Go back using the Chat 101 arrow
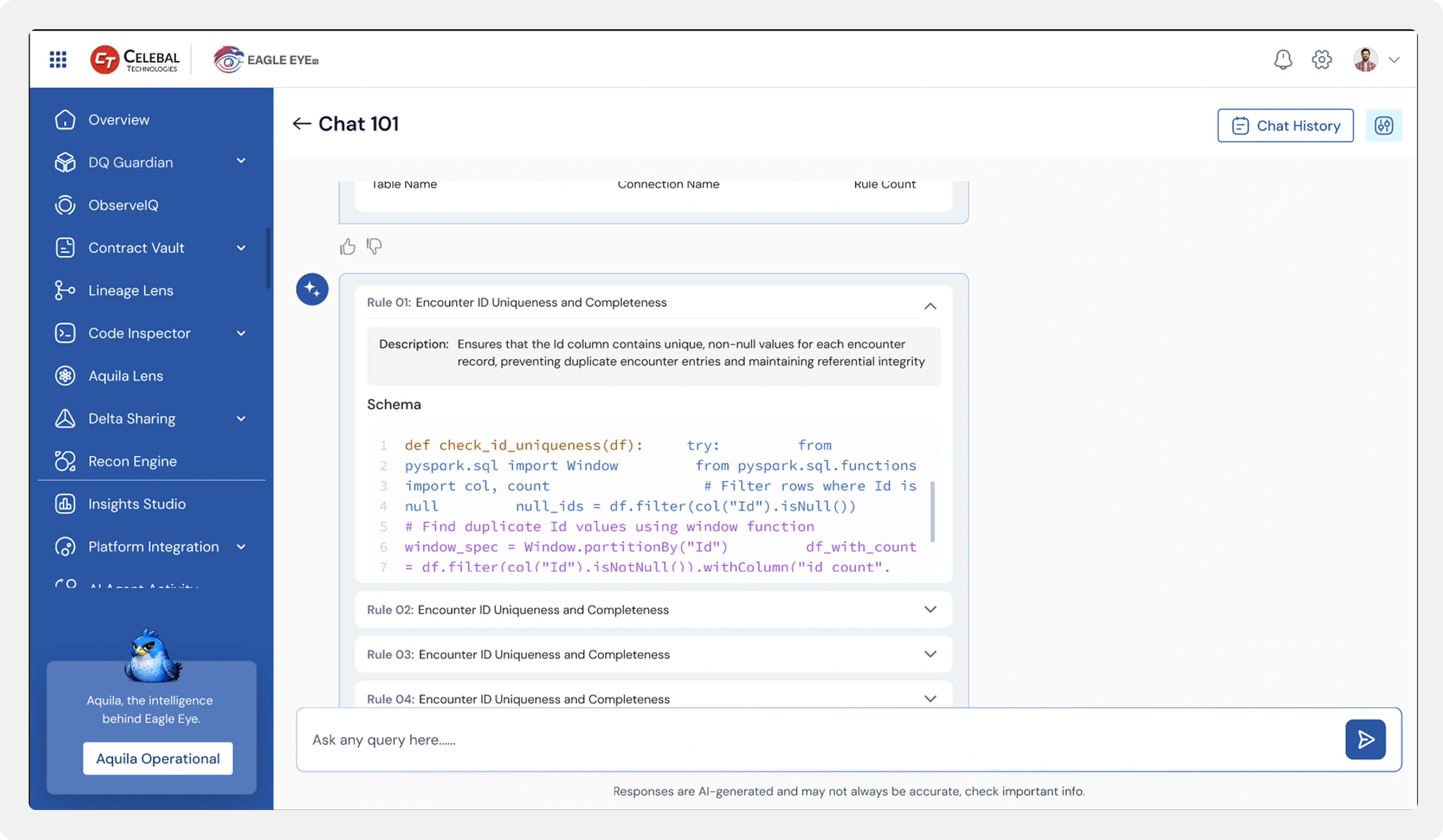This screenshot has height=840, width=1443. [302, 124]
